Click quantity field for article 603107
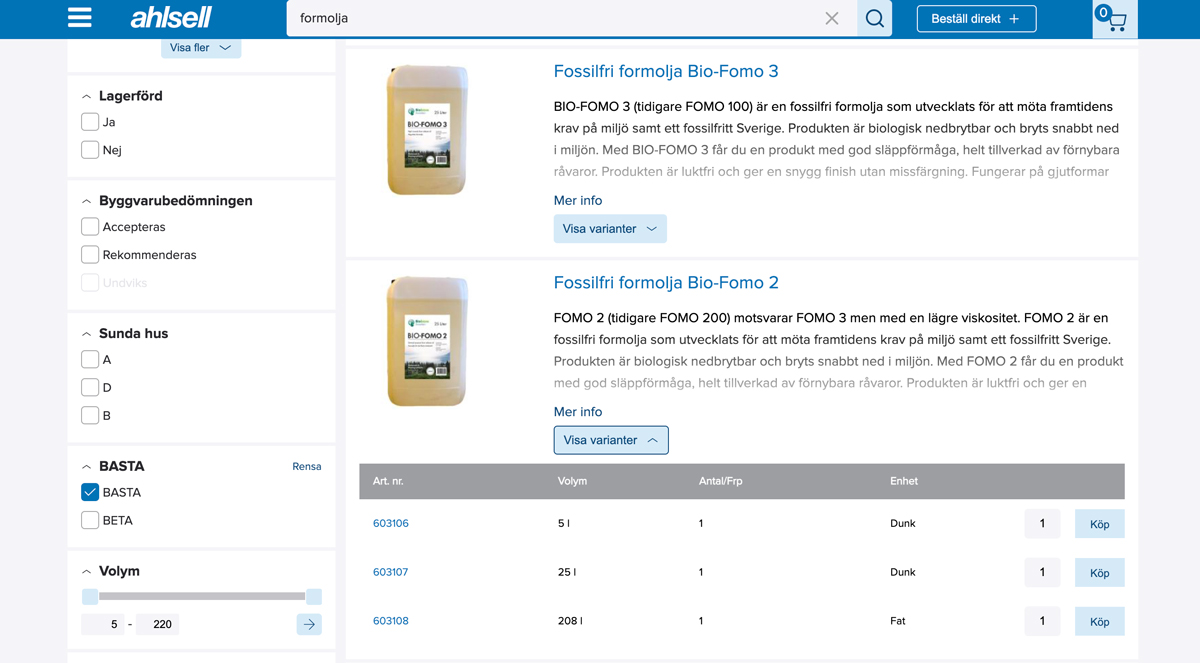The width and height of the screenshot is (1200, 663). (1042, 573)
